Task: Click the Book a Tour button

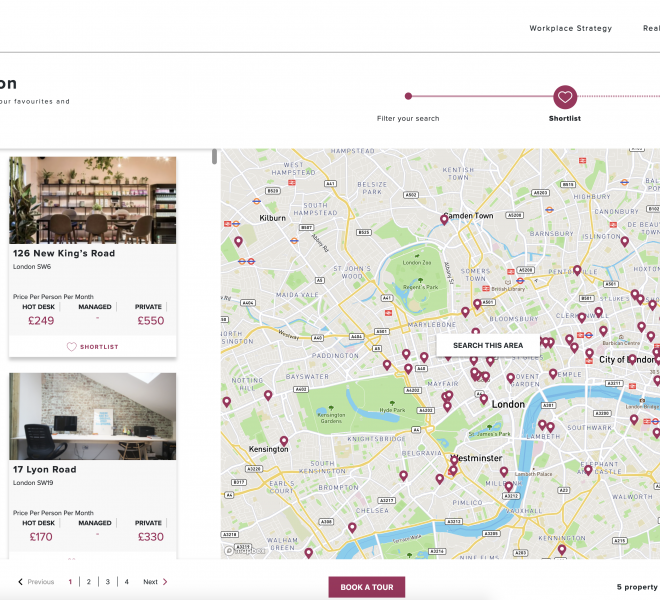Action: [x=367, y=587]
